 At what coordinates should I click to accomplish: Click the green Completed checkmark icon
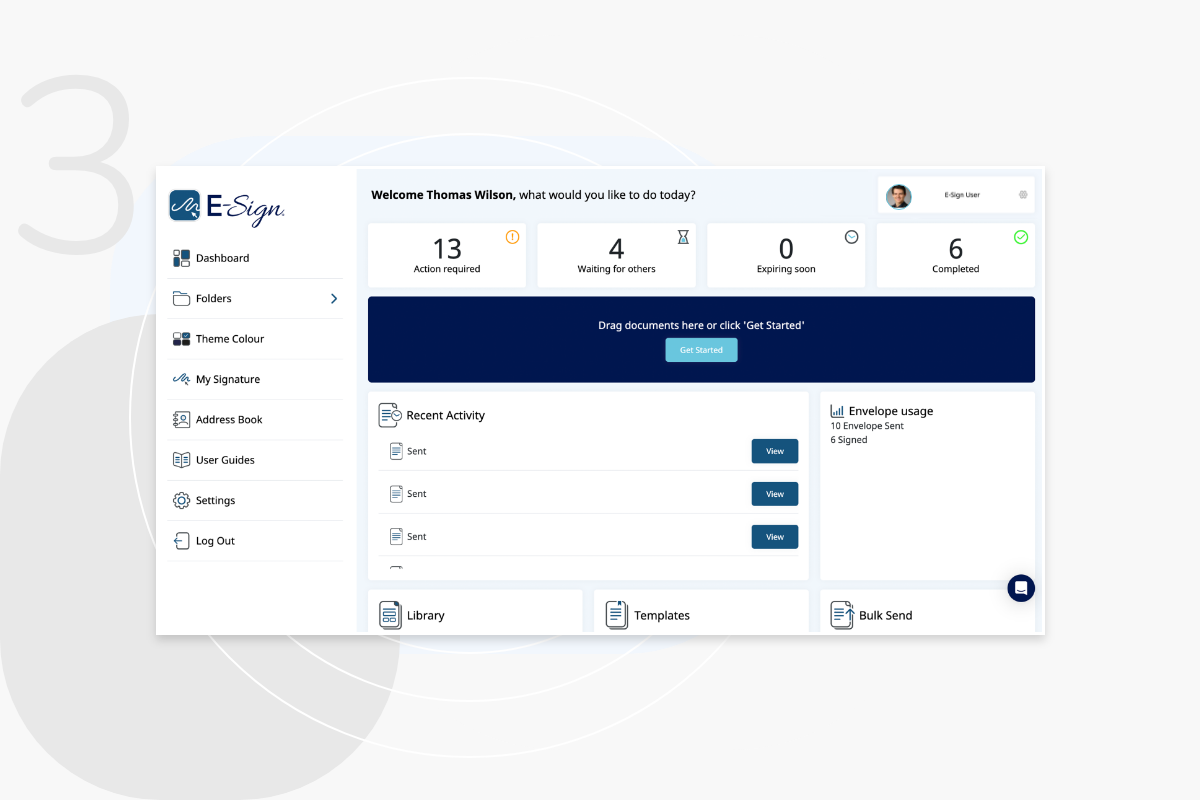pyautogui.click(x=1021, y=237)
